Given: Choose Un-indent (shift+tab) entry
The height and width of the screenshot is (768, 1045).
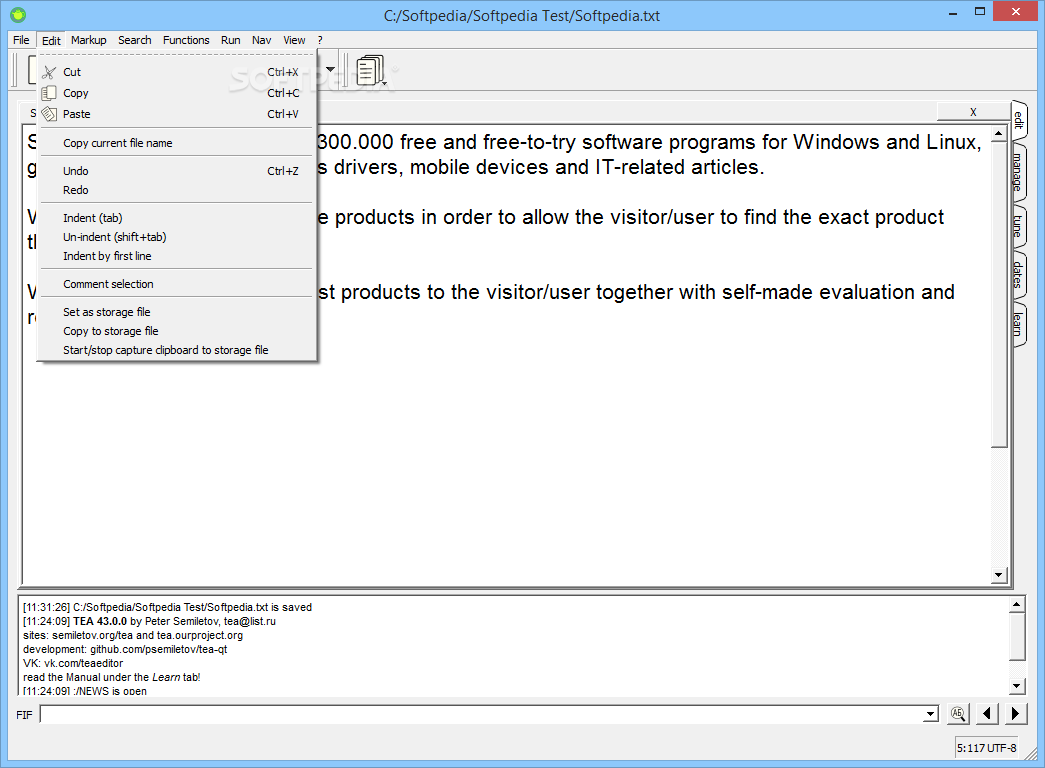Looking at the screenshot, I should pos(177,237).
